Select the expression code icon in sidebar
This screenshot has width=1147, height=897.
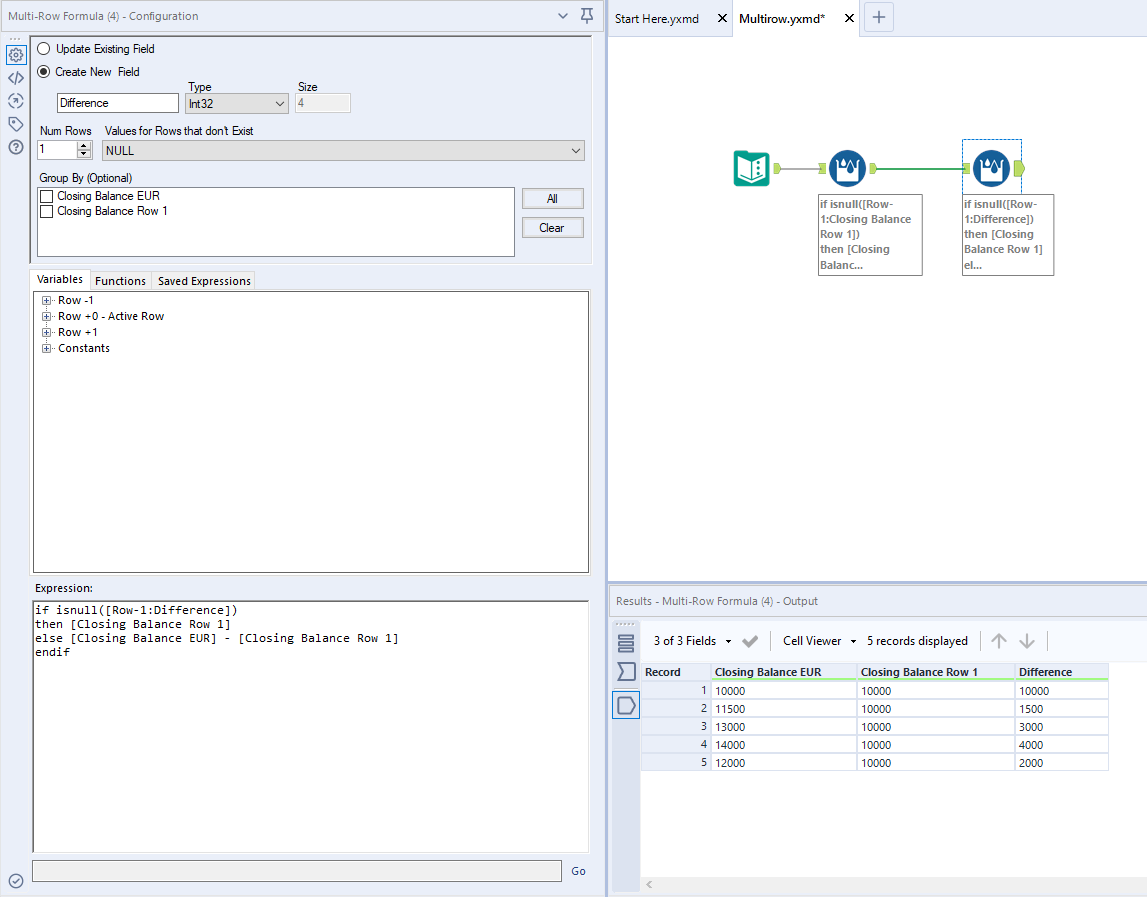(15, 77)
